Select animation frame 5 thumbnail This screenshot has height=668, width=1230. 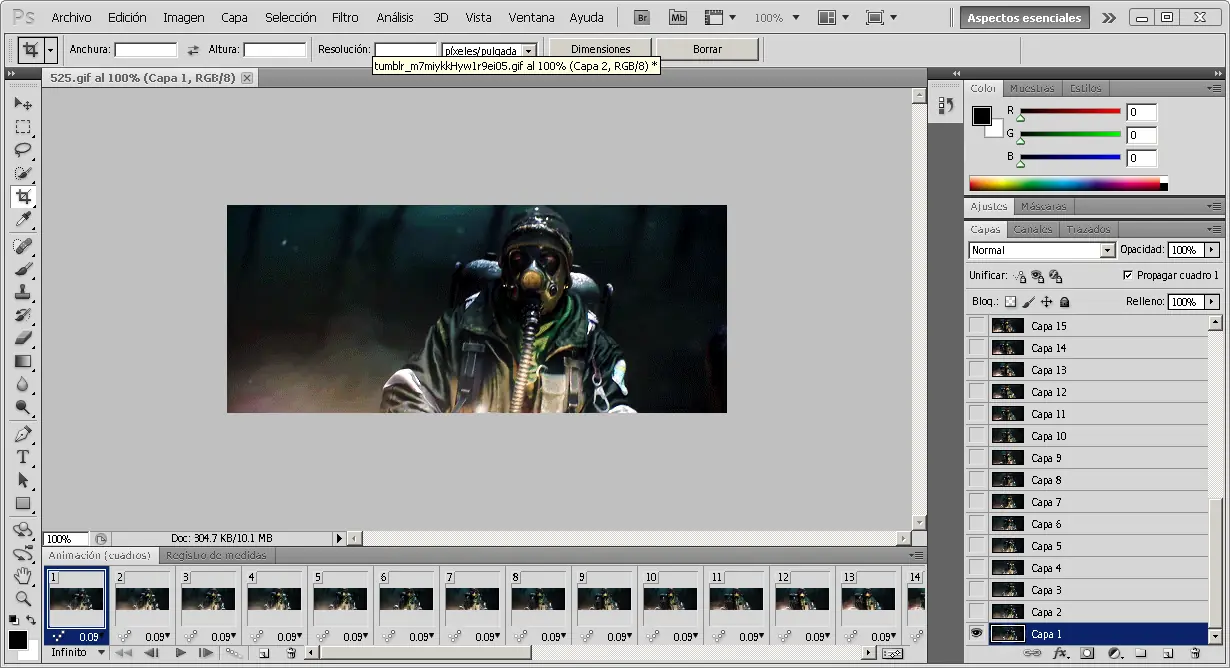341,600
